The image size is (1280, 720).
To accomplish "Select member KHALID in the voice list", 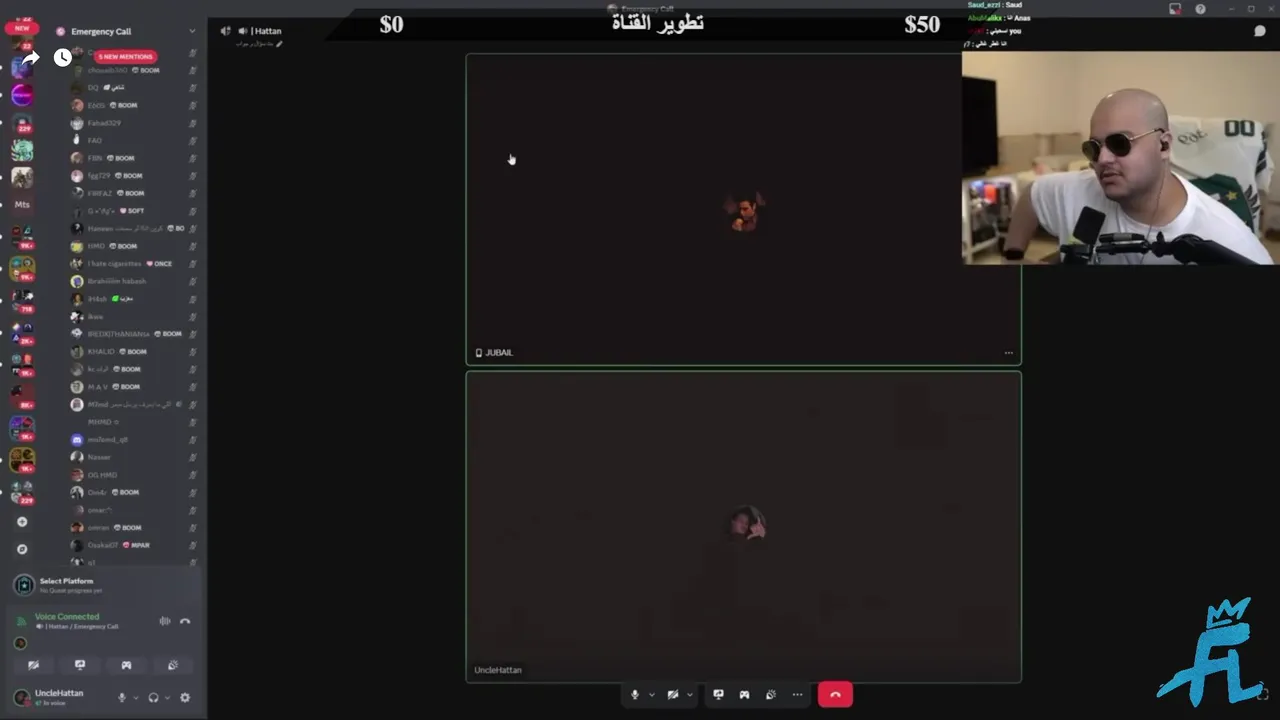I will (134, 351).
